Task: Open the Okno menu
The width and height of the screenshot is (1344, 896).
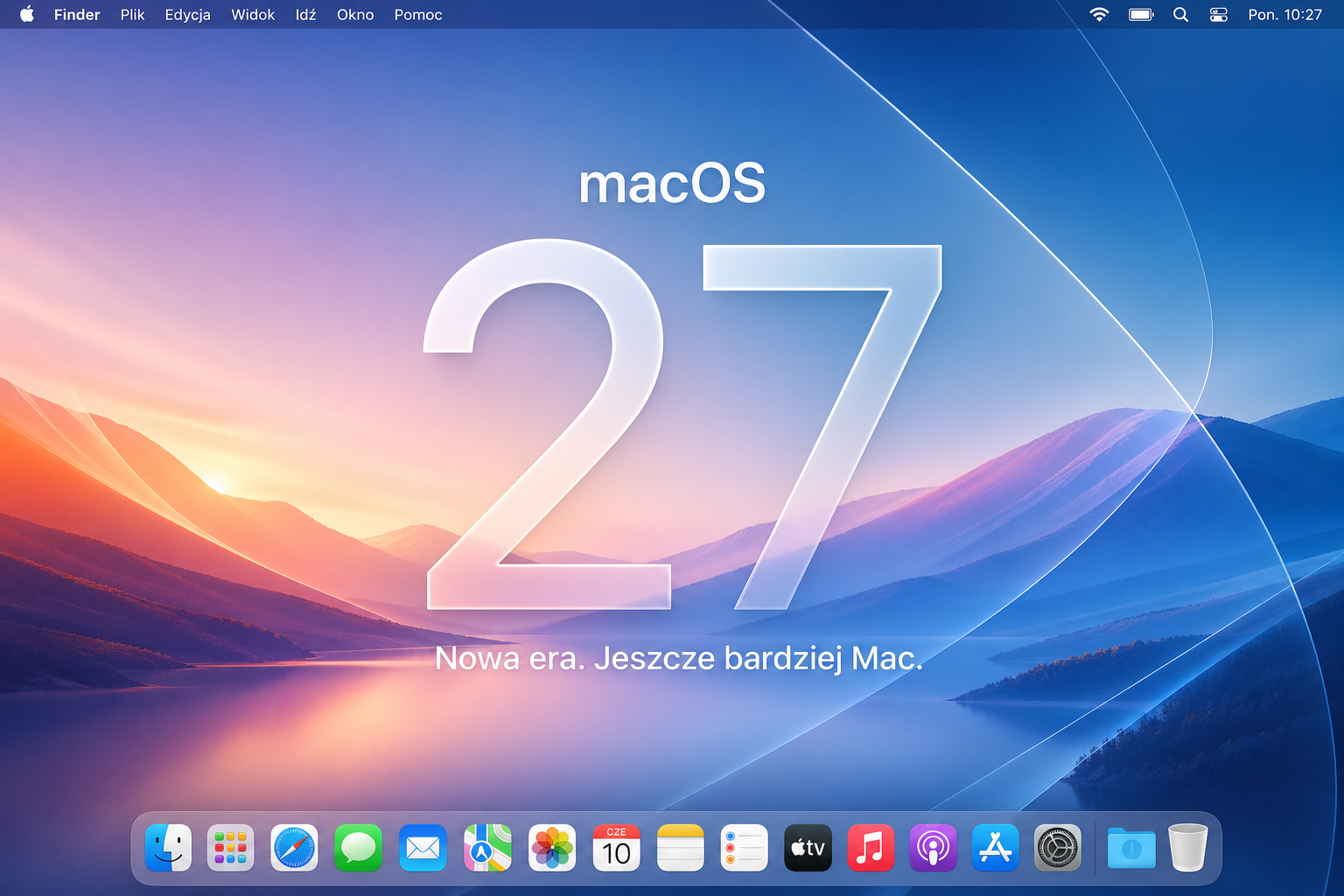Action: (355, 15)
